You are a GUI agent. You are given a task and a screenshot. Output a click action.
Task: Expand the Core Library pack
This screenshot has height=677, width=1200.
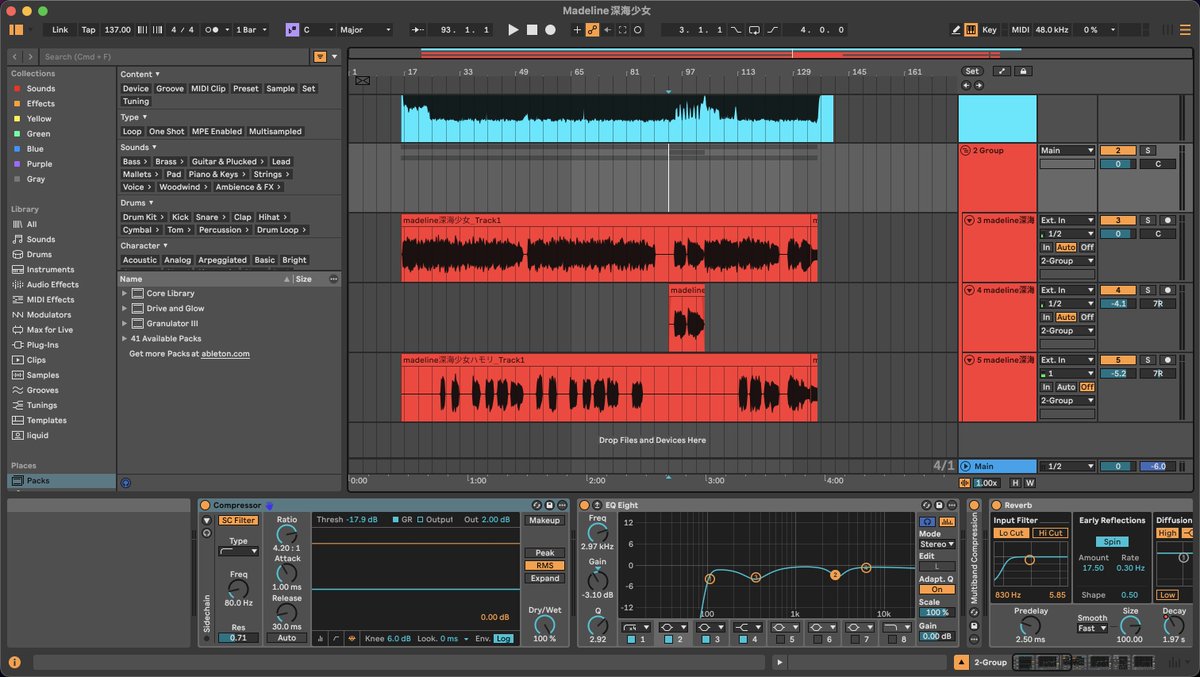point(125,293)
